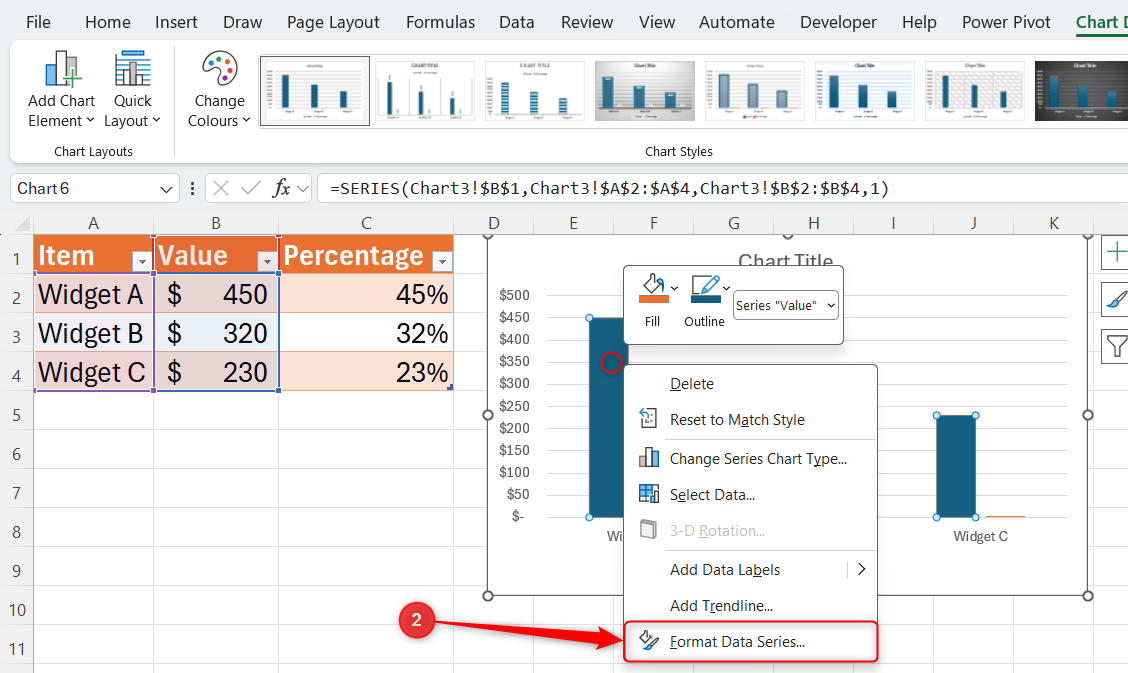Viewport: 1128px width, 673px height.
Task: Choose Add Trendline from context menu
Action: point(750,605)
